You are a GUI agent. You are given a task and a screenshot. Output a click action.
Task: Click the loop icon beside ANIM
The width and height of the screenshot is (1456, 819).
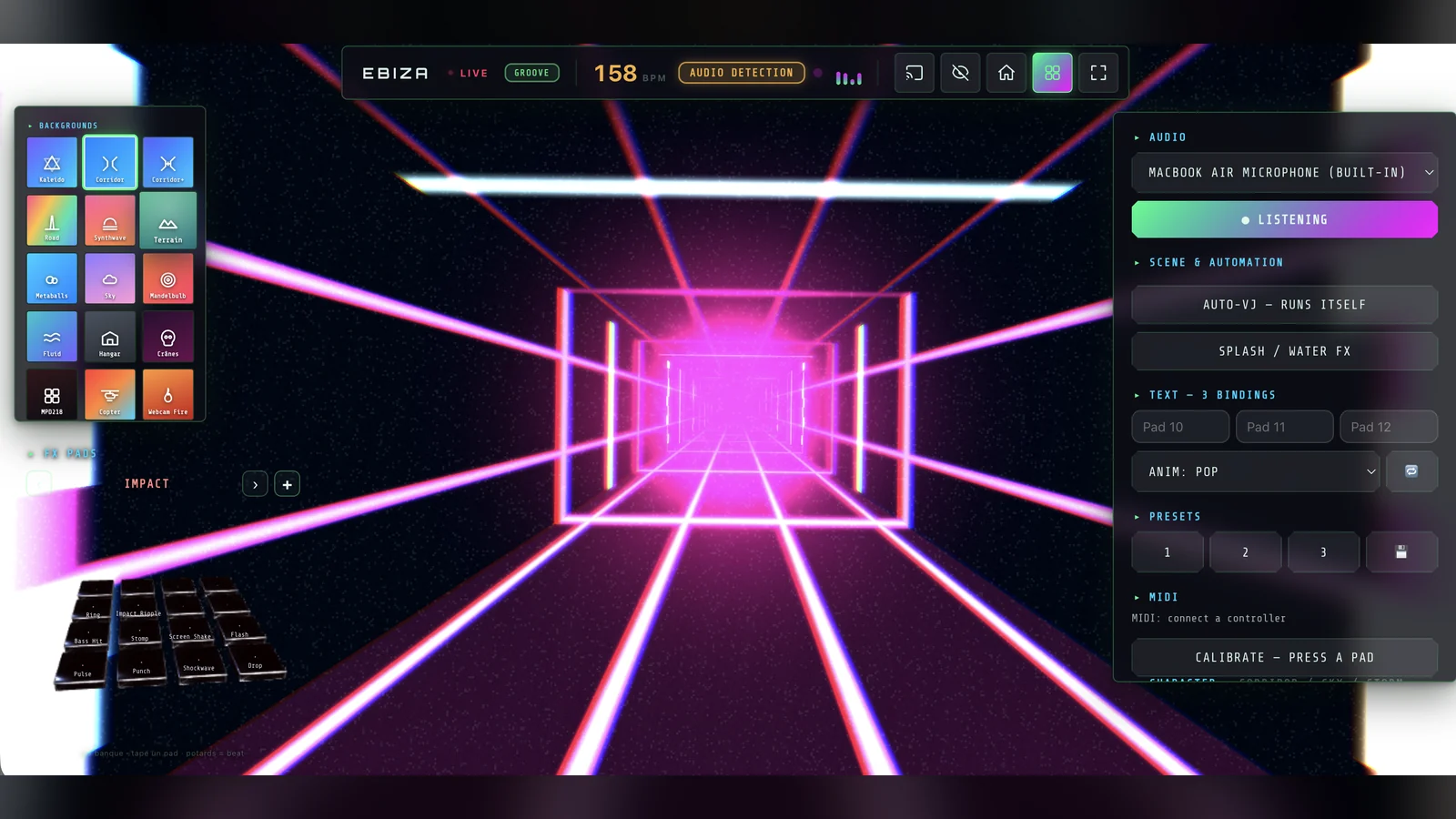tap(1411, 471)
